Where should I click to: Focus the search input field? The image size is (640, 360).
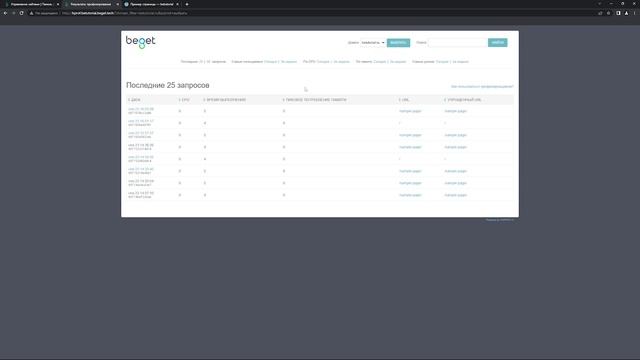(x=458, y=42)
